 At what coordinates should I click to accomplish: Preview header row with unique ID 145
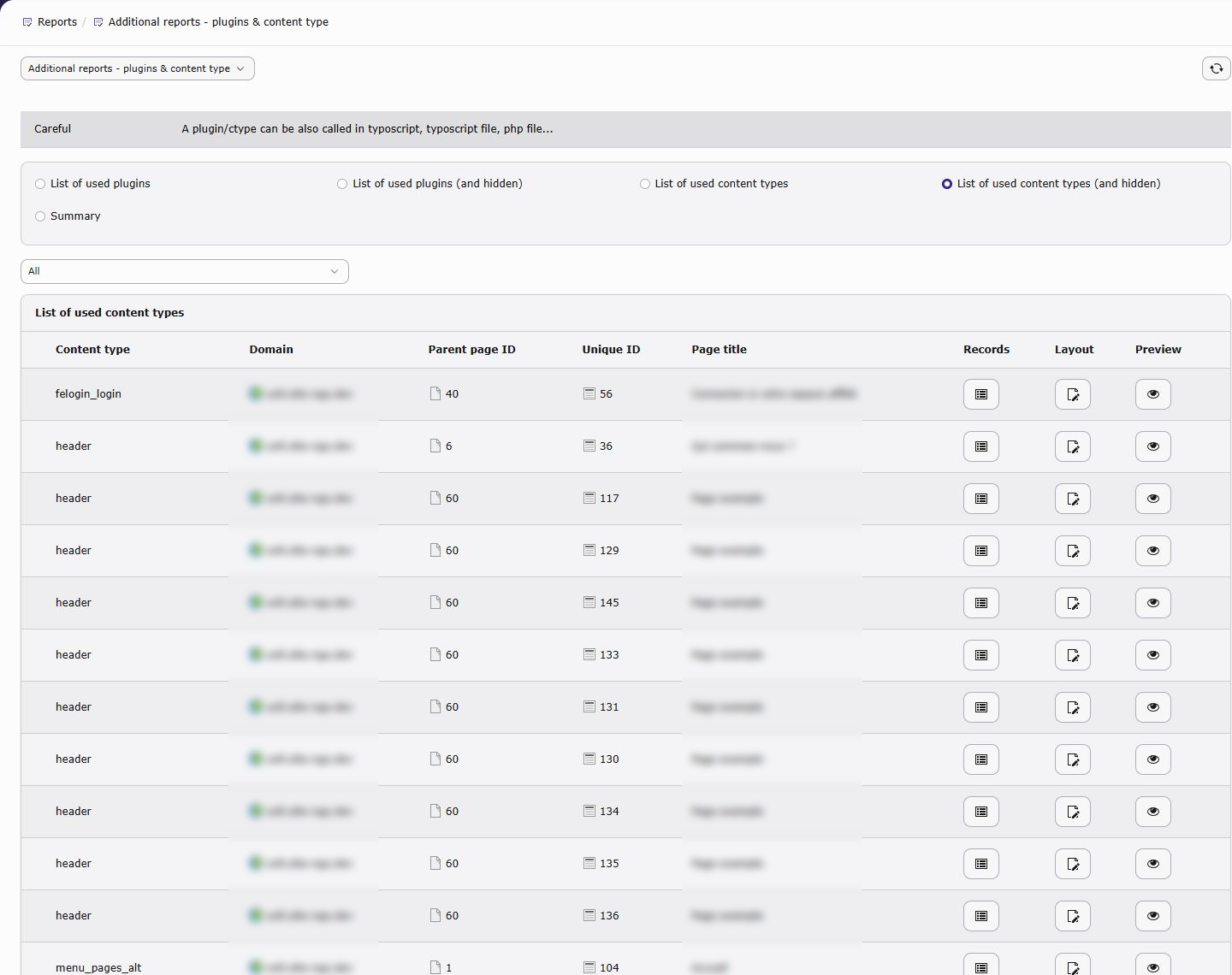[1153, 603]
